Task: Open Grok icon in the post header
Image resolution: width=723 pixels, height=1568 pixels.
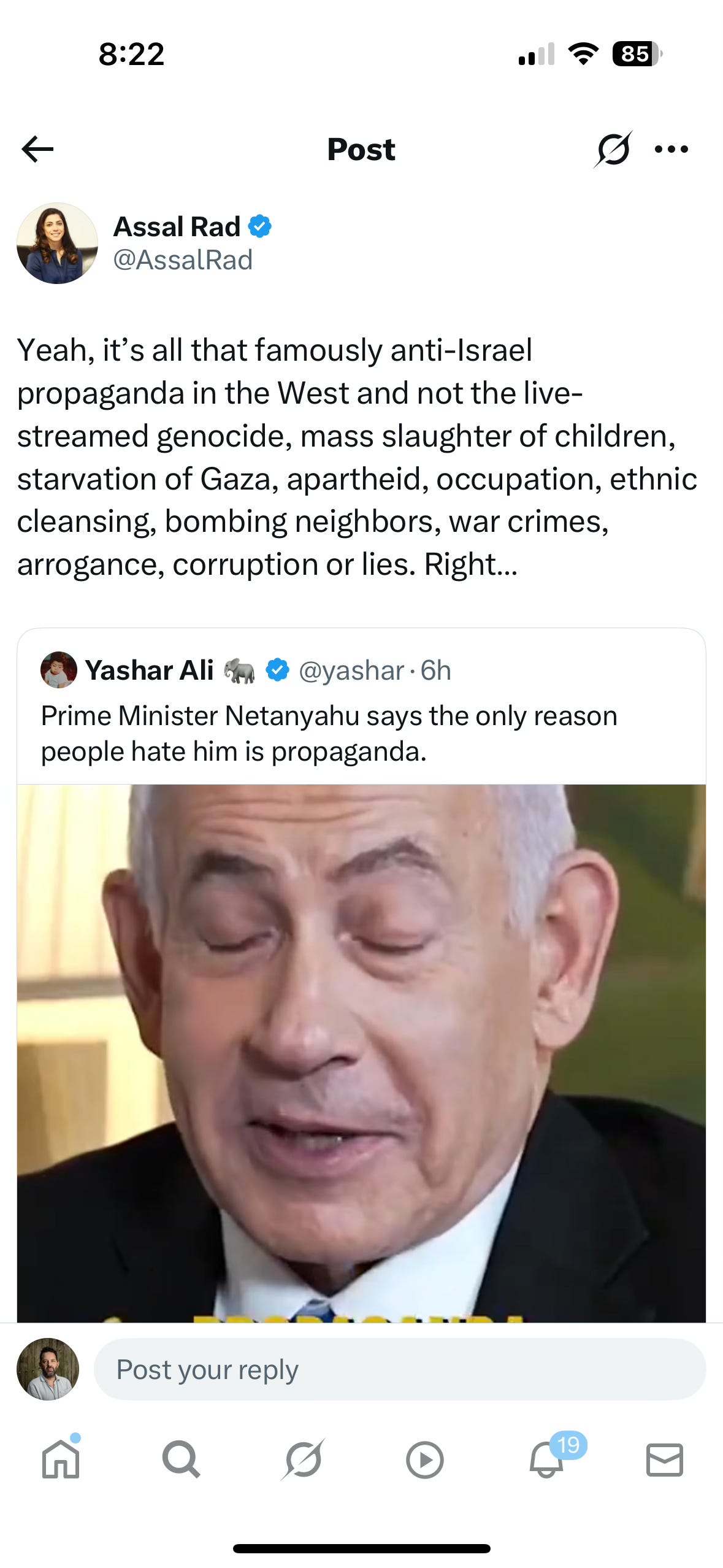Action: click(x=613, y=149)
